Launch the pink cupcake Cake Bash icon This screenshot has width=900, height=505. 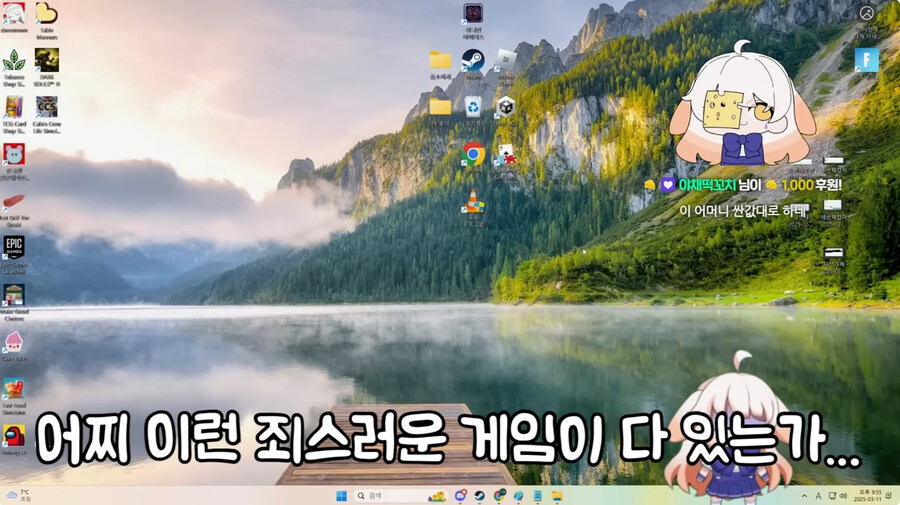pyautogui.click(x=14, y=342)
